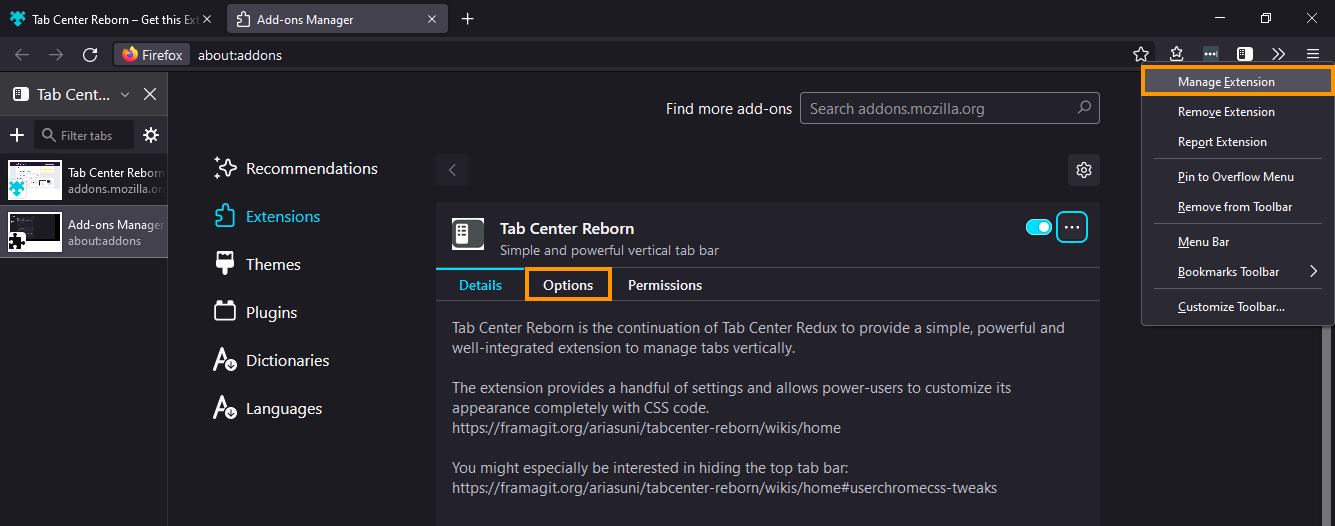
Task: Switch to the Details tab
Action: pos(480,285)
